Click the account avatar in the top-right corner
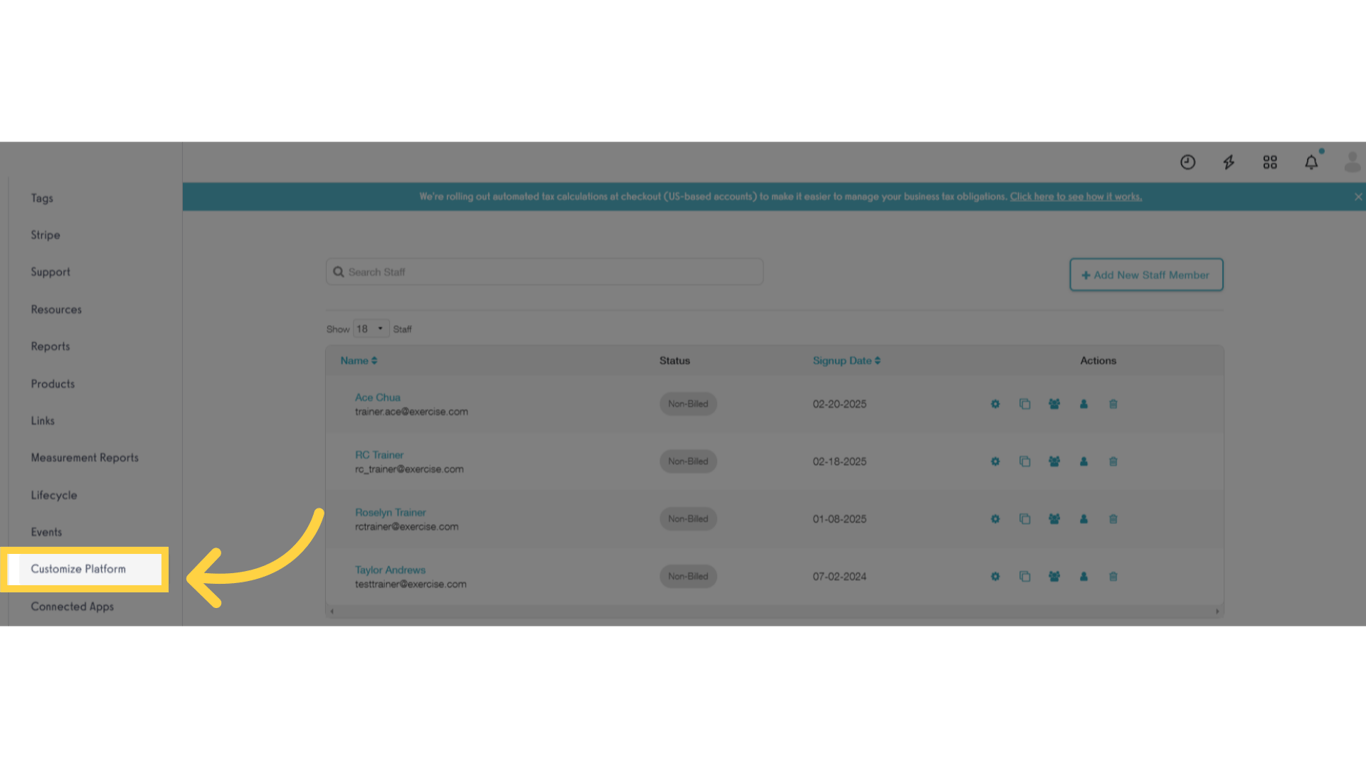The height and width of the screenshot is (768, 1366). point(1352,161)
